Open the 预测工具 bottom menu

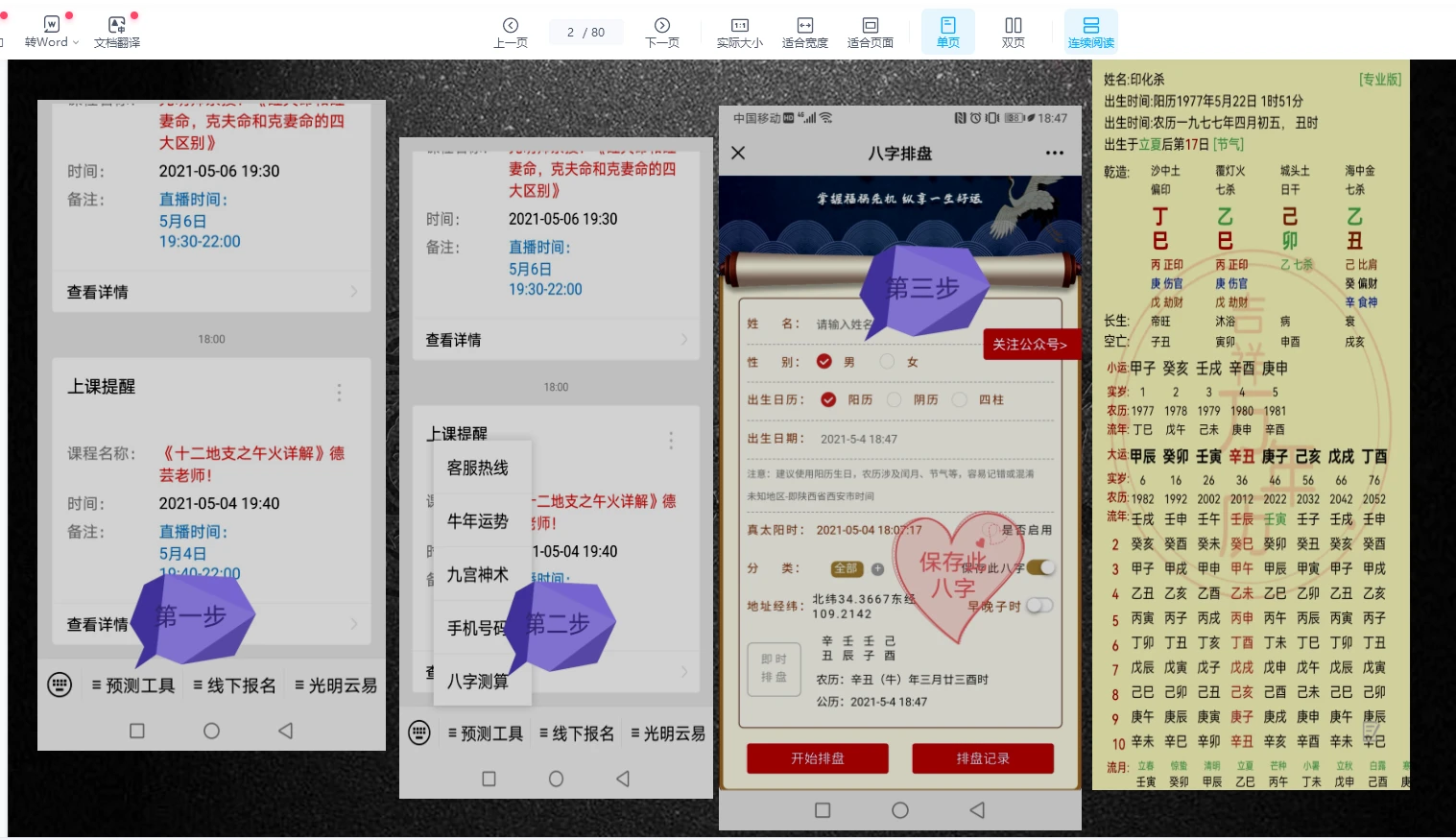point(133,685)
